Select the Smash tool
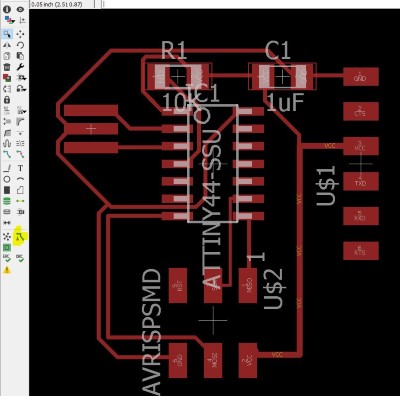 (7, 122)
